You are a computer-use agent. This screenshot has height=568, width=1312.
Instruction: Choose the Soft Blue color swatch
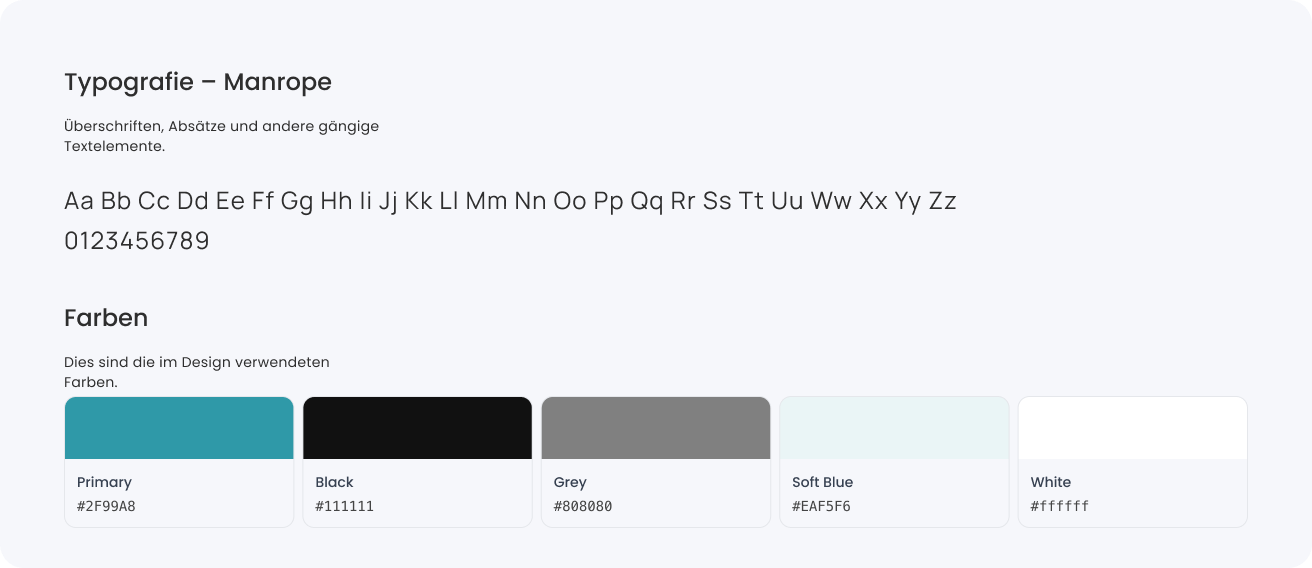[894, 428]
